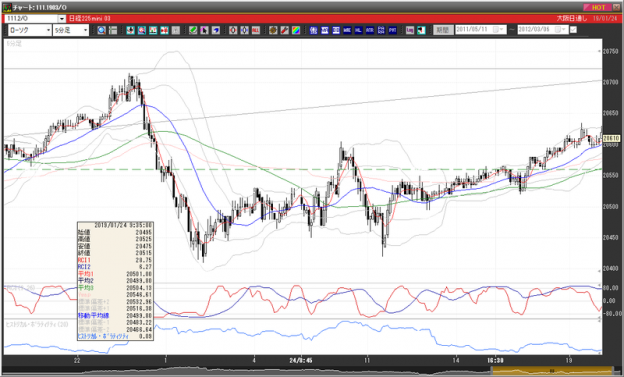Click the 20610 current price label

point(611,138)
